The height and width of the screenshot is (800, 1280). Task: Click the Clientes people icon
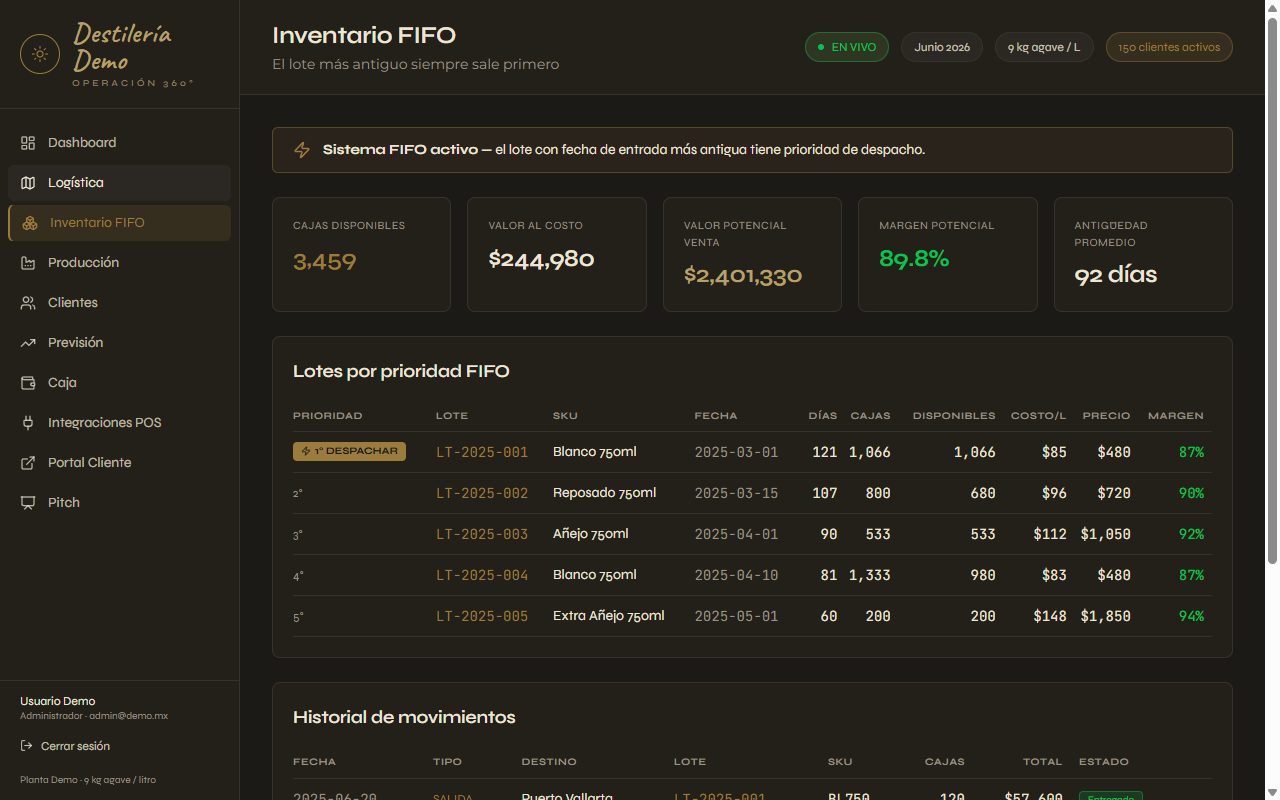(x=28, y=303)
